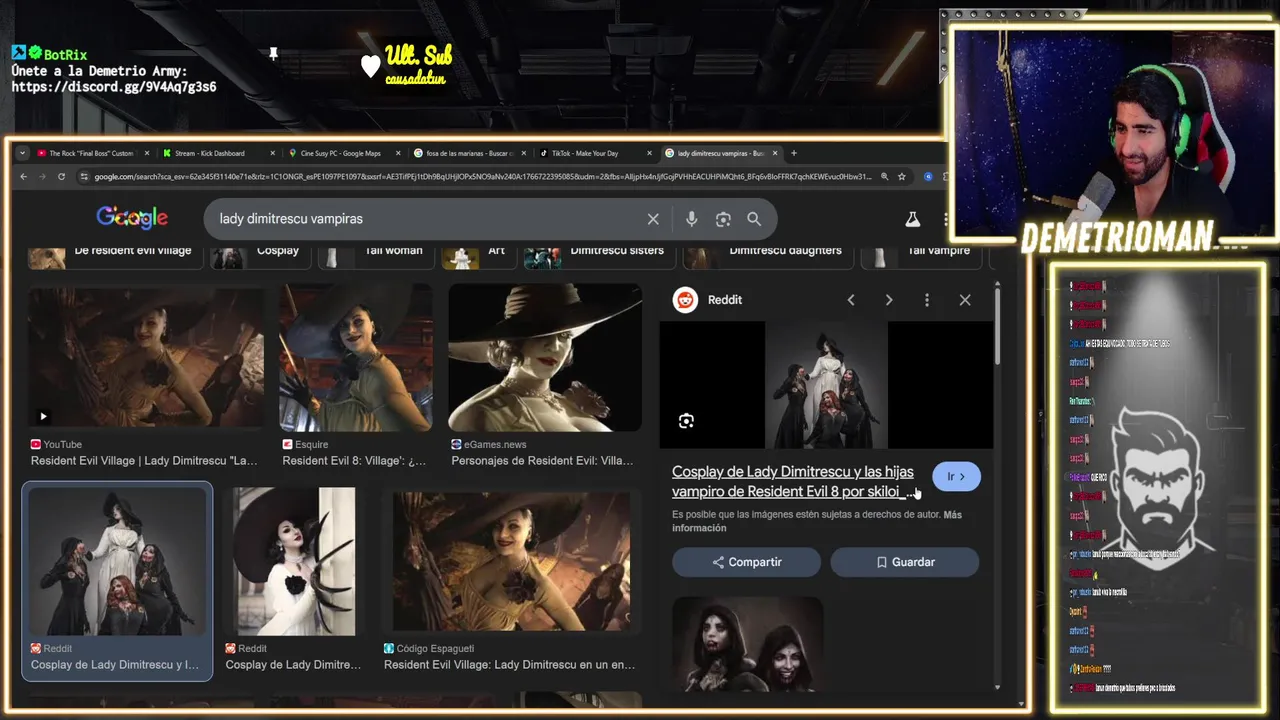Go to Google homepage via logo
1280x720 pixels.
coord(132,219)
